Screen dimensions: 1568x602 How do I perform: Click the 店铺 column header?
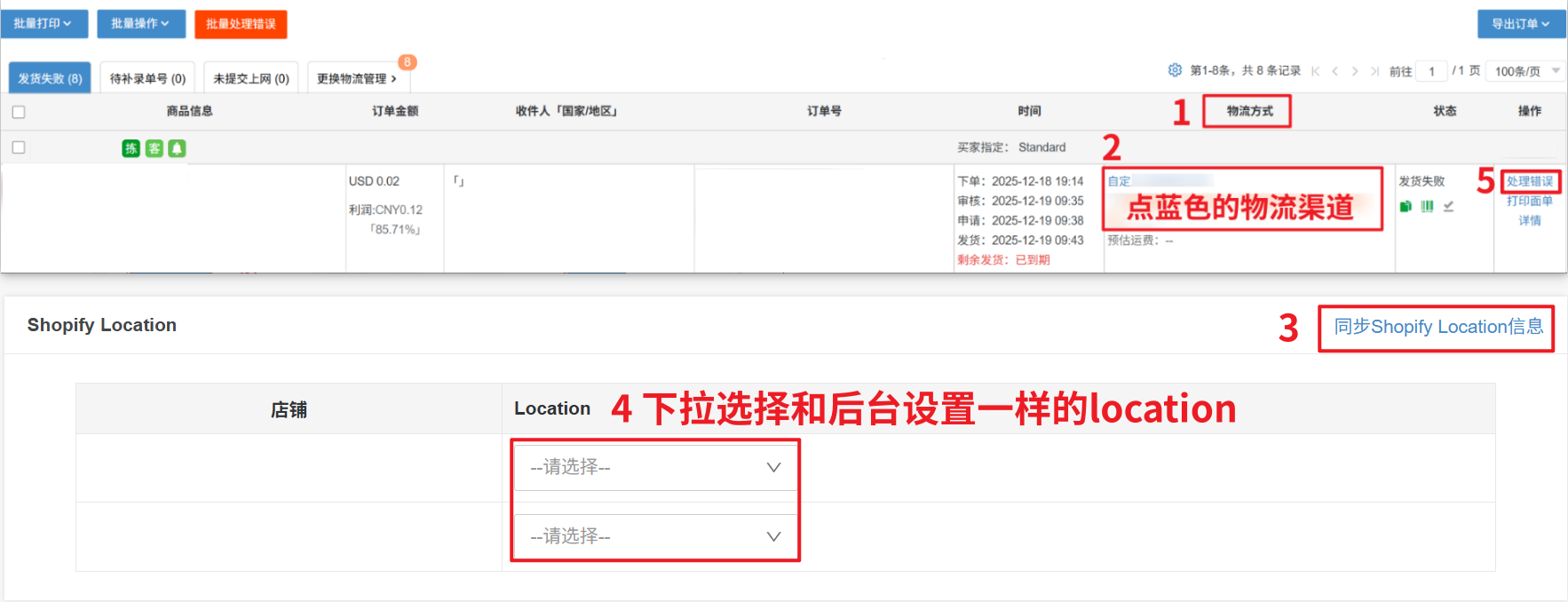[289, 409]
